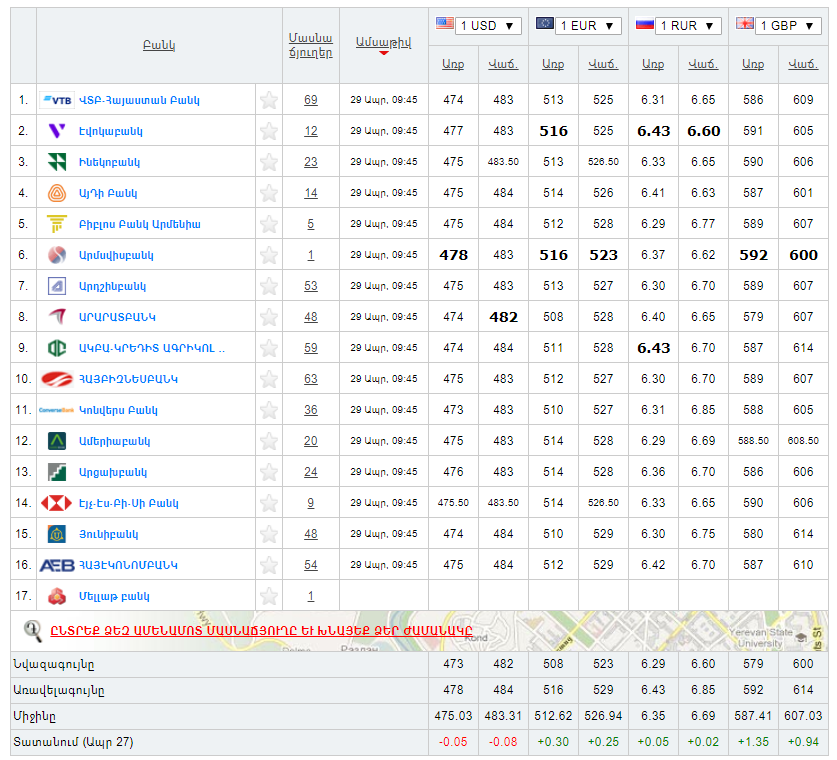Screen dimensions: 837x760
Task: Click the Inecobank green logo
Action: 57,162
